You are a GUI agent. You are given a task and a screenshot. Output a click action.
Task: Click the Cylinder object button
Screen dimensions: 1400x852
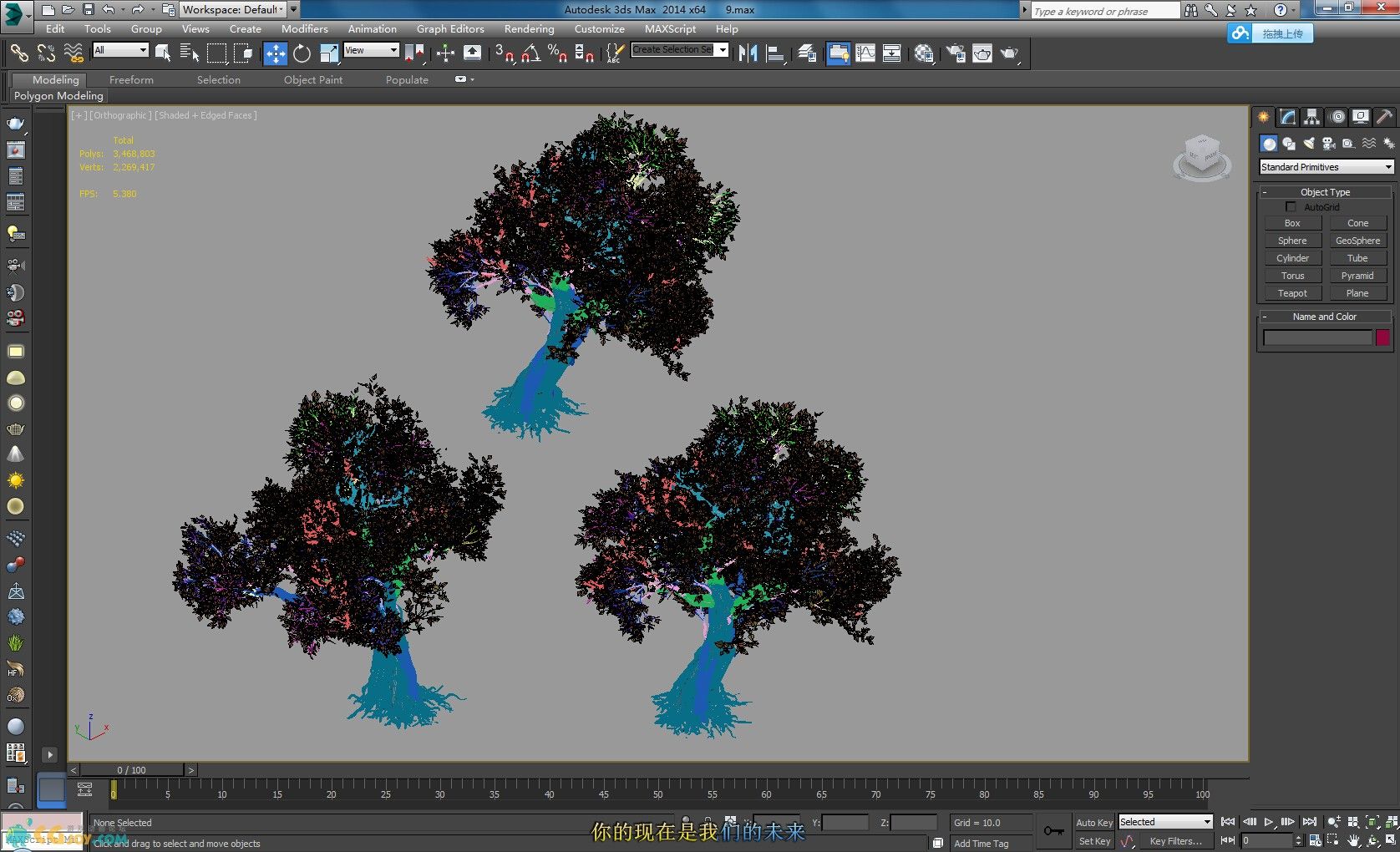[1292, 258]
